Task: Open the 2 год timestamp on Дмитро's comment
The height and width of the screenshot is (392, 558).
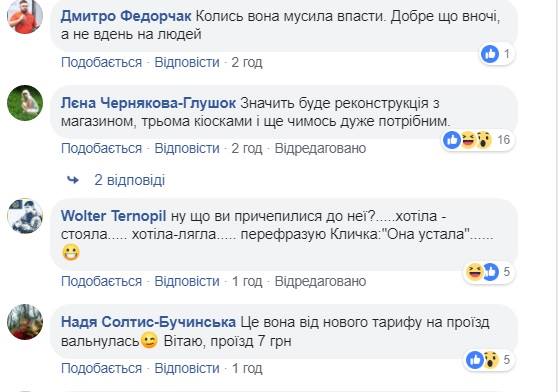Action: pyautogui.click(x=247, y=62)
